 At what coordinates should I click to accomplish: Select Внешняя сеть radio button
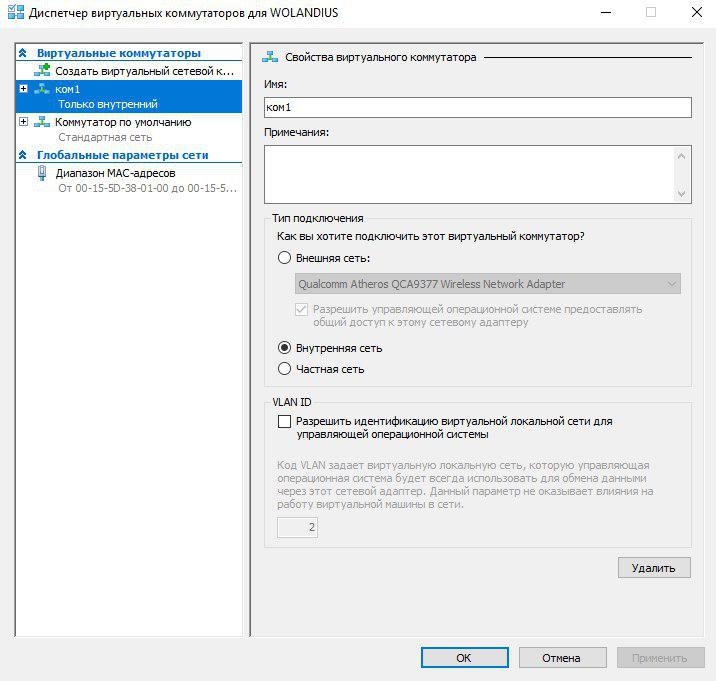tap(284, 258)
